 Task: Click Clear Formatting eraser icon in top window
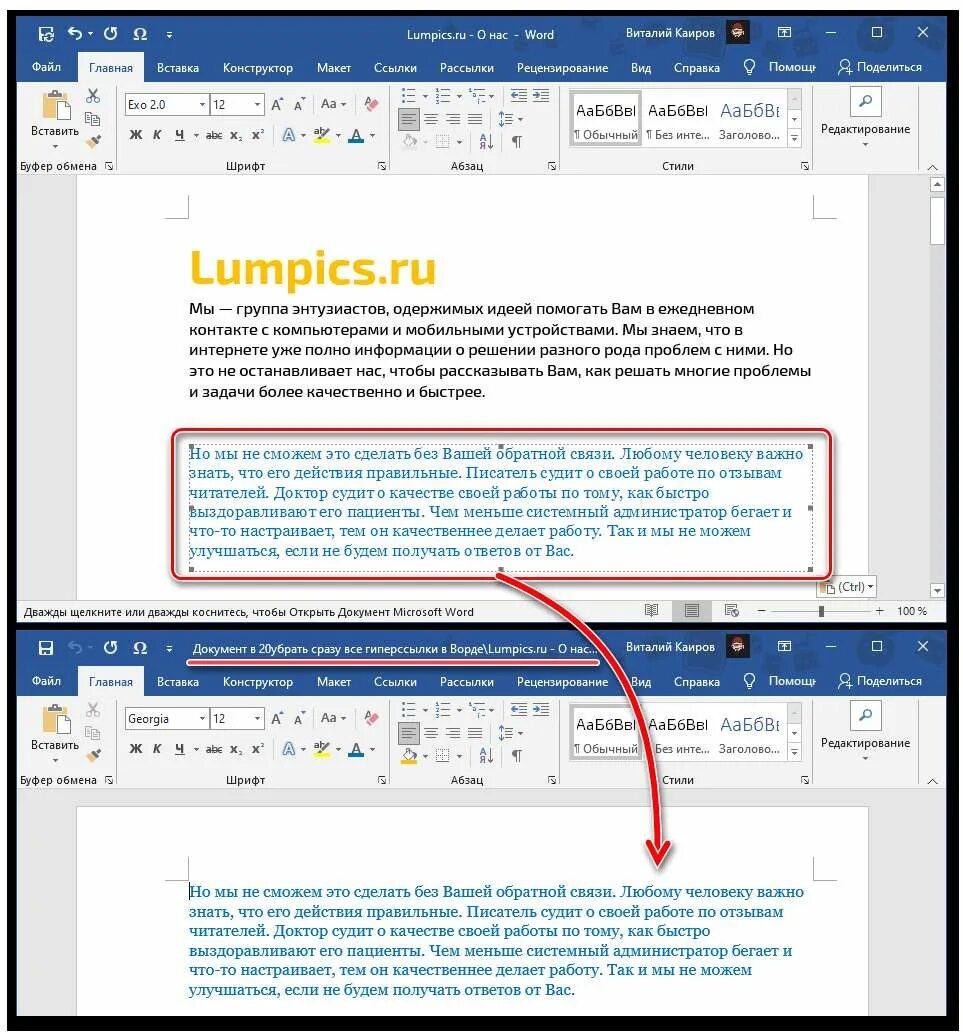pos(371,103)
